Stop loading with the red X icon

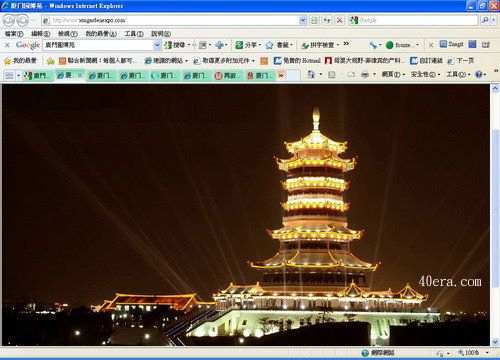[340, 20]
